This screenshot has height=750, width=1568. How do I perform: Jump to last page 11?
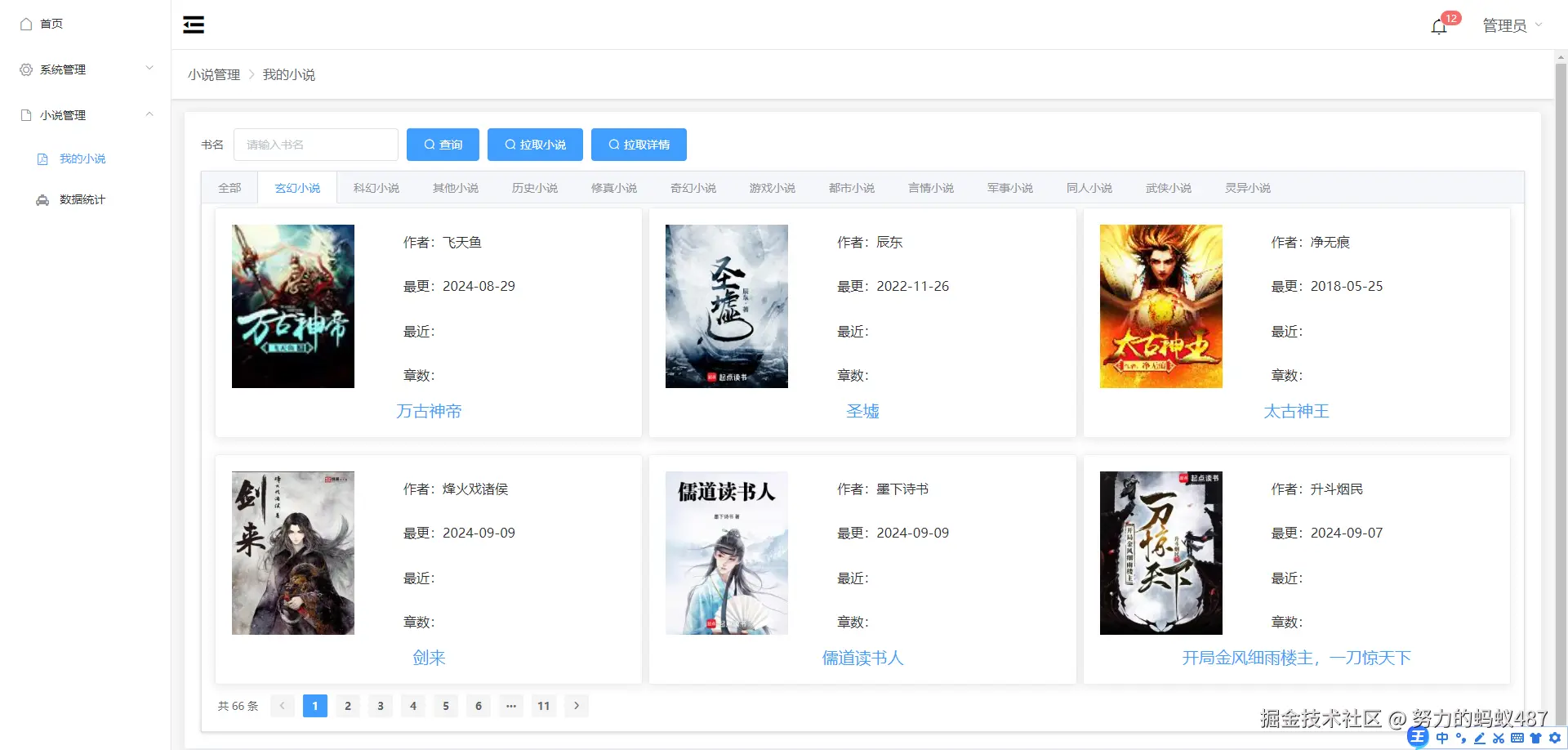(544, 706)
